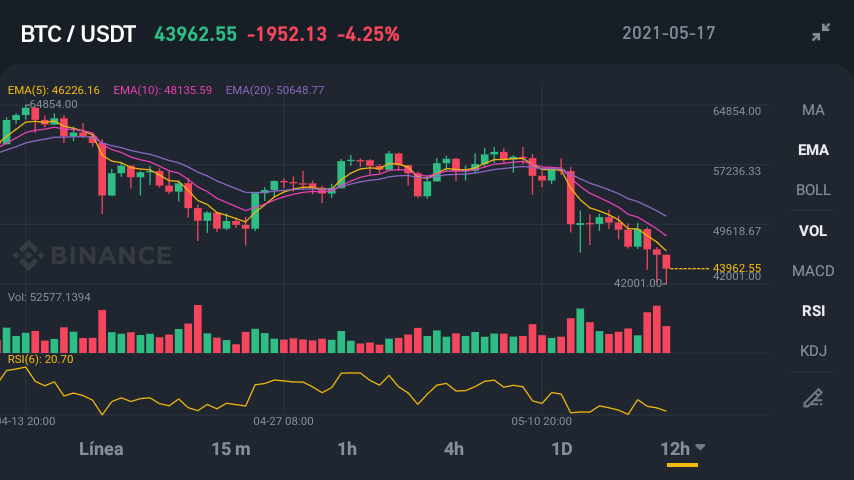Switch to the Línea chart view

pos(101,449)
